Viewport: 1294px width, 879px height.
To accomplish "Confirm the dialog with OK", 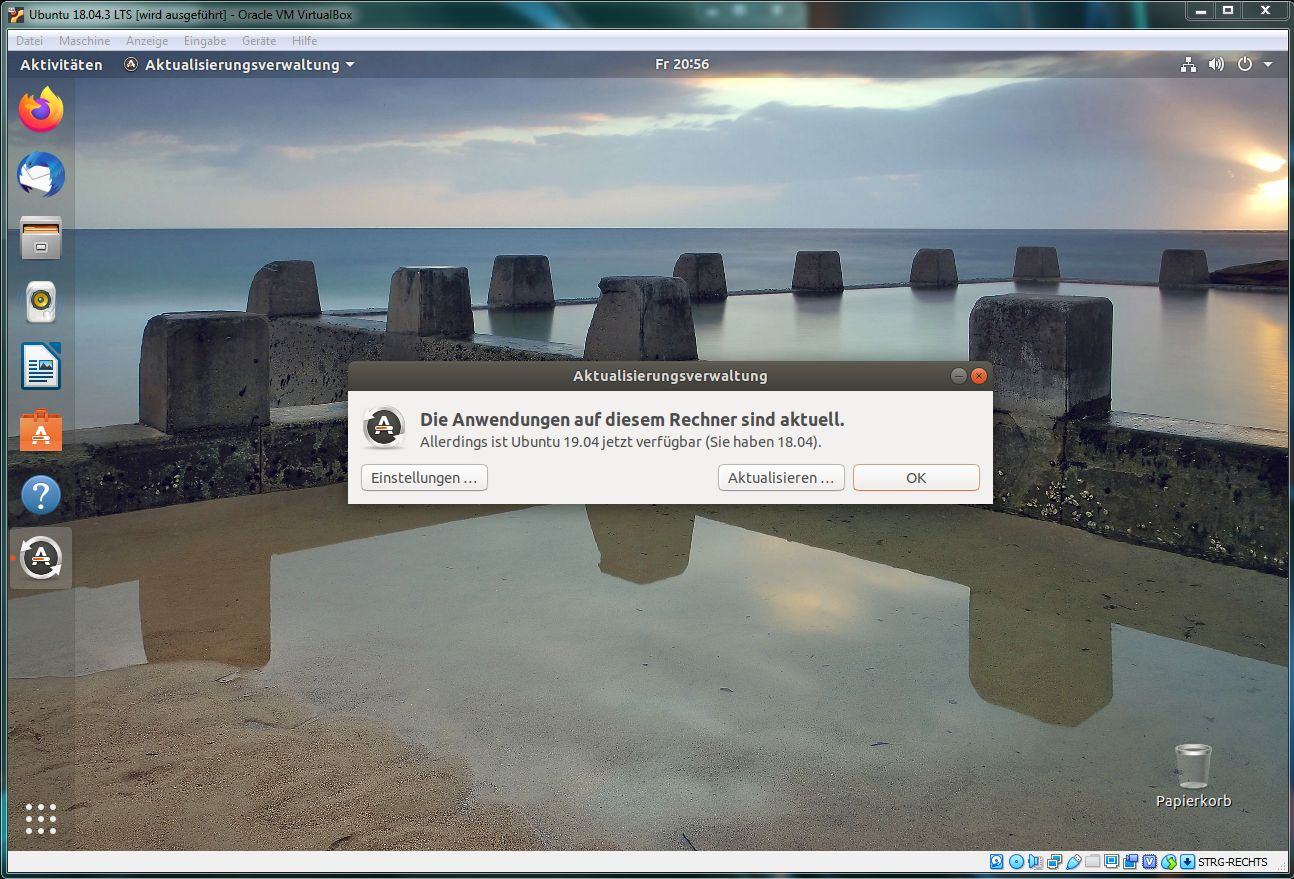I will pyautogui.click(x=916, y=478).
